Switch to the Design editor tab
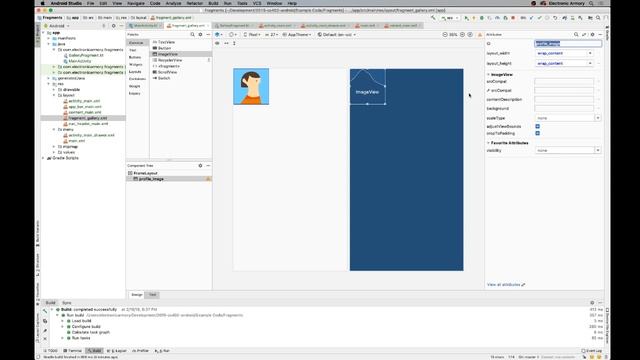640x360 pixels. click(137, 295)
